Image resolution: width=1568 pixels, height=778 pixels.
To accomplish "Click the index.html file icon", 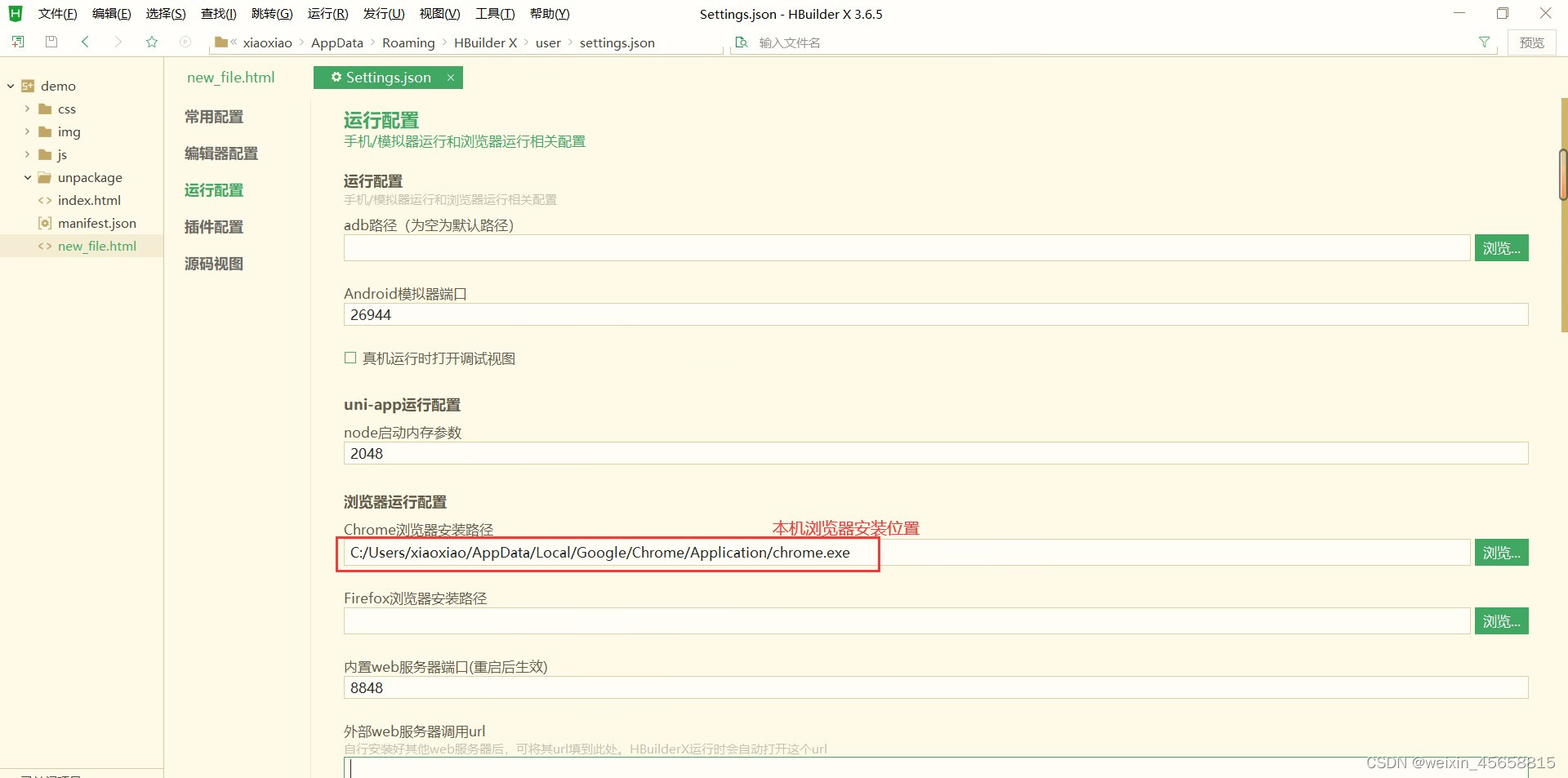I will tap(45, 200).
